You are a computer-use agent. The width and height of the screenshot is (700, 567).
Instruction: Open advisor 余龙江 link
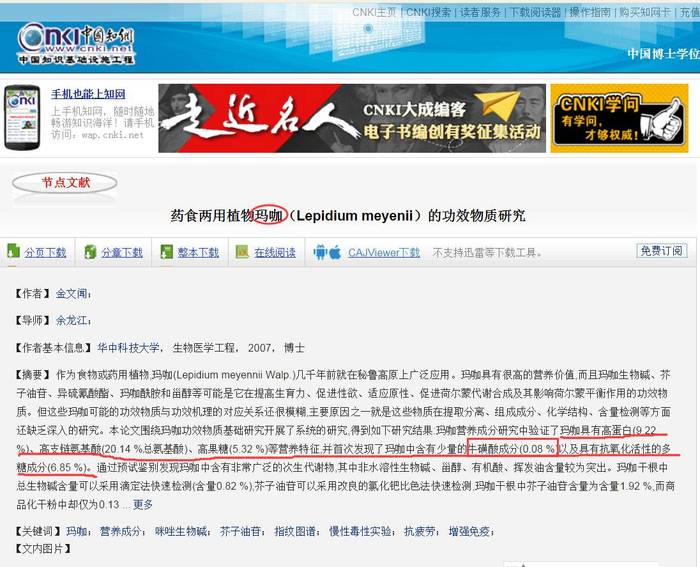71,321
